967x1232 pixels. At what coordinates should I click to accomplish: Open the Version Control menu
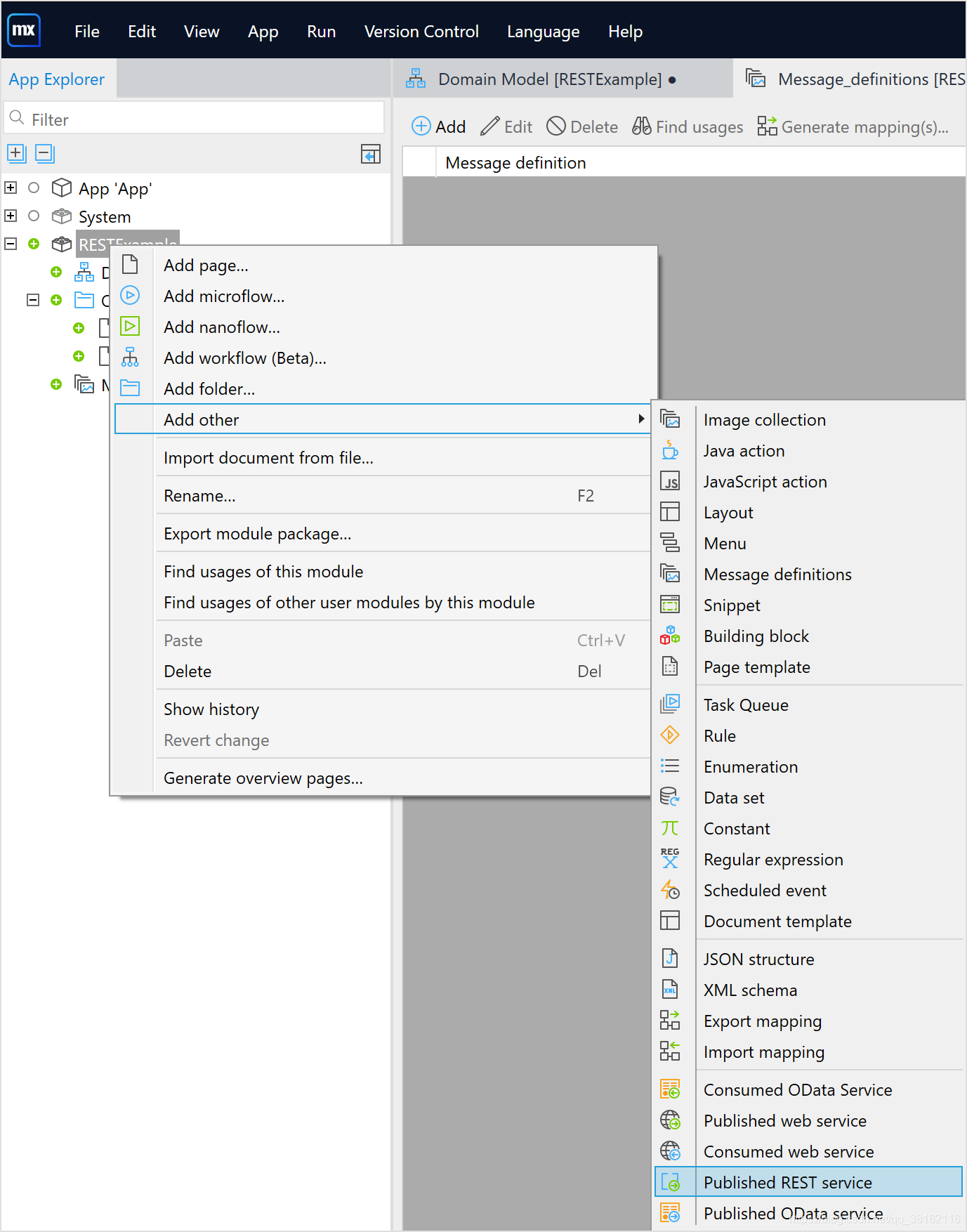pos(421,32)
